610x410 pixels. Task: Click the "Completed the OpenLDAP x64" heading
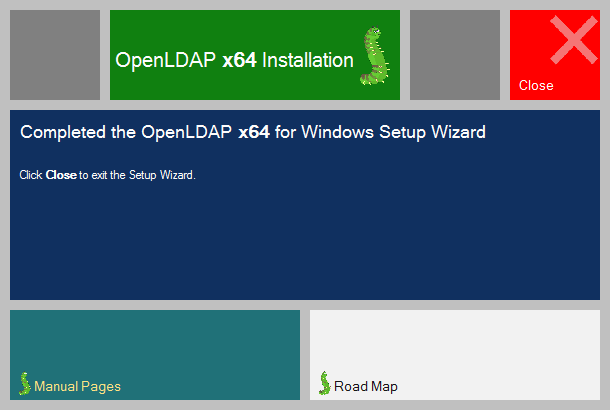pos(253,132)
